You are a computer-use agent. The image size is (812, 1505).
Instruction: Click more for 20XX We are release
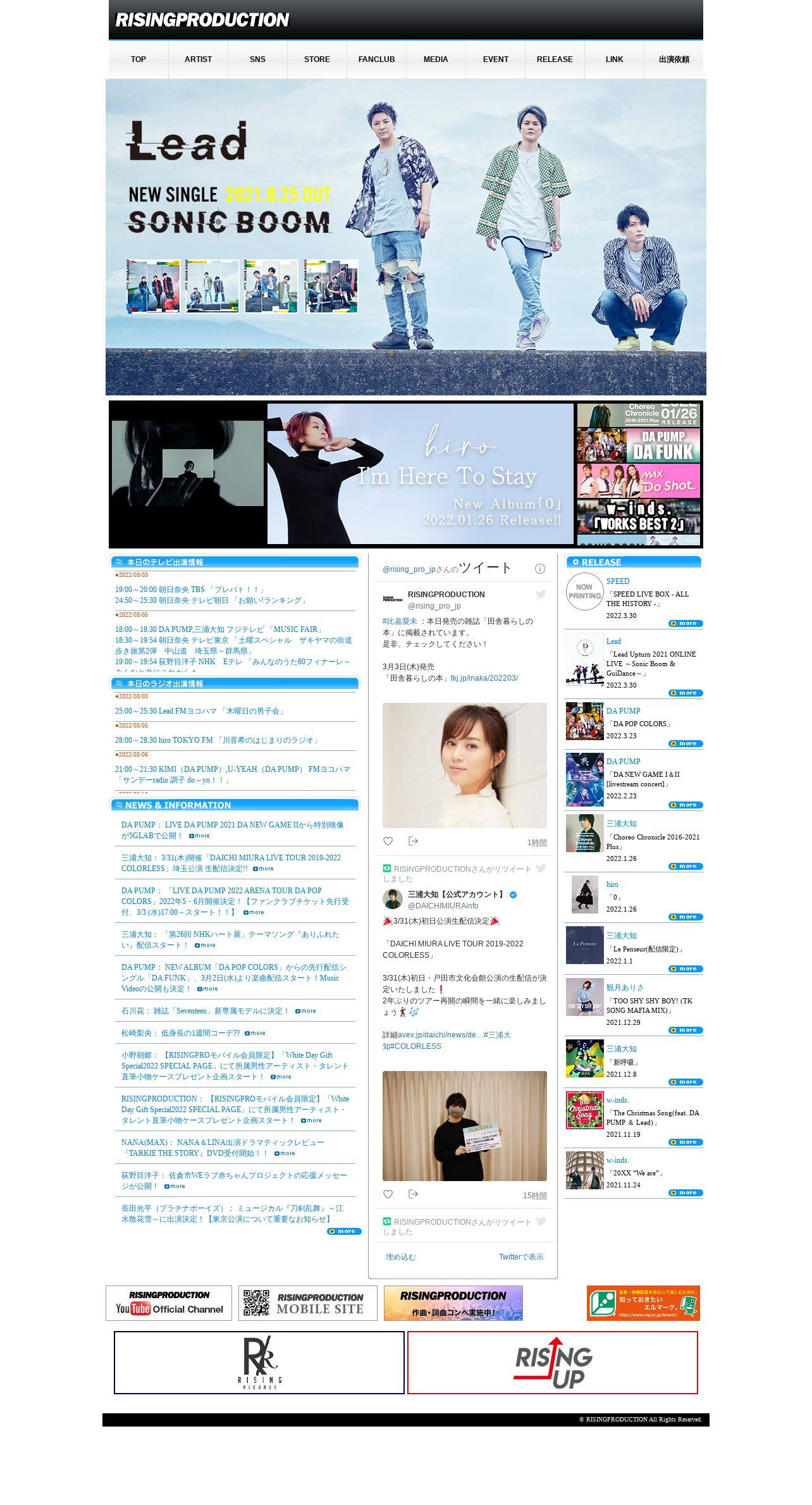click(686, 1192)
